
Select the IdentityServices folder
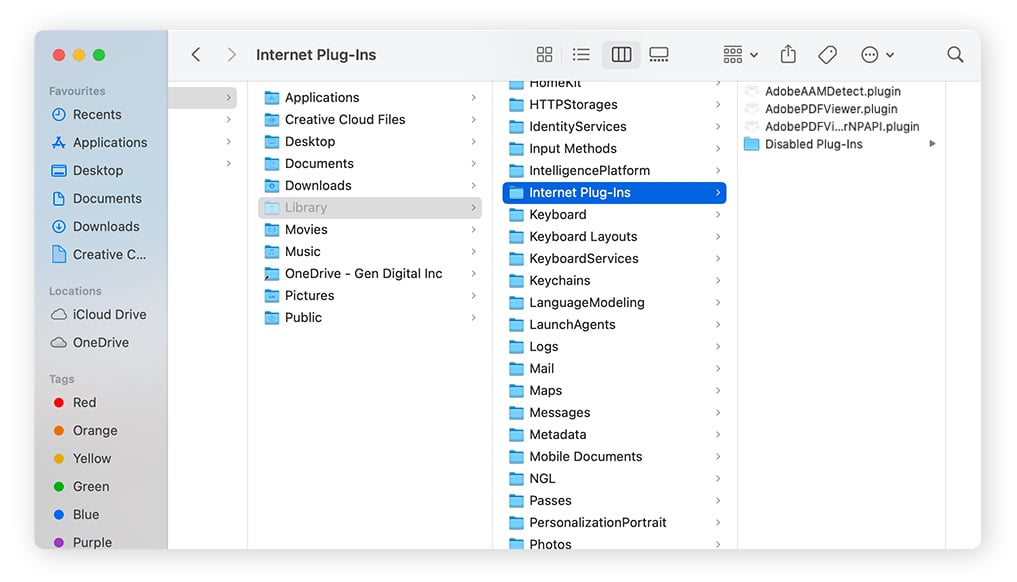pyautogui.click(x=614, y=127)
